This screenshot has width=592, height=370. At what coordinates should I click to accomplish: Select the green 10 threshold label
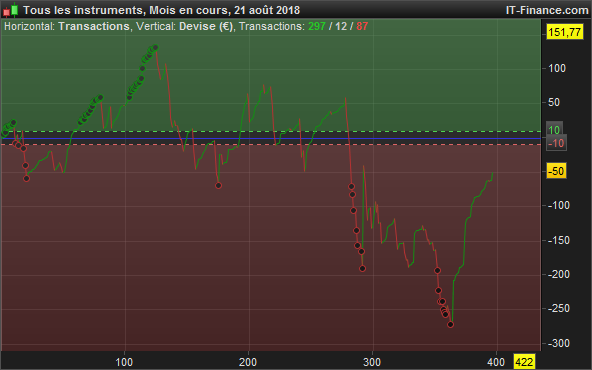click(554, 130)
